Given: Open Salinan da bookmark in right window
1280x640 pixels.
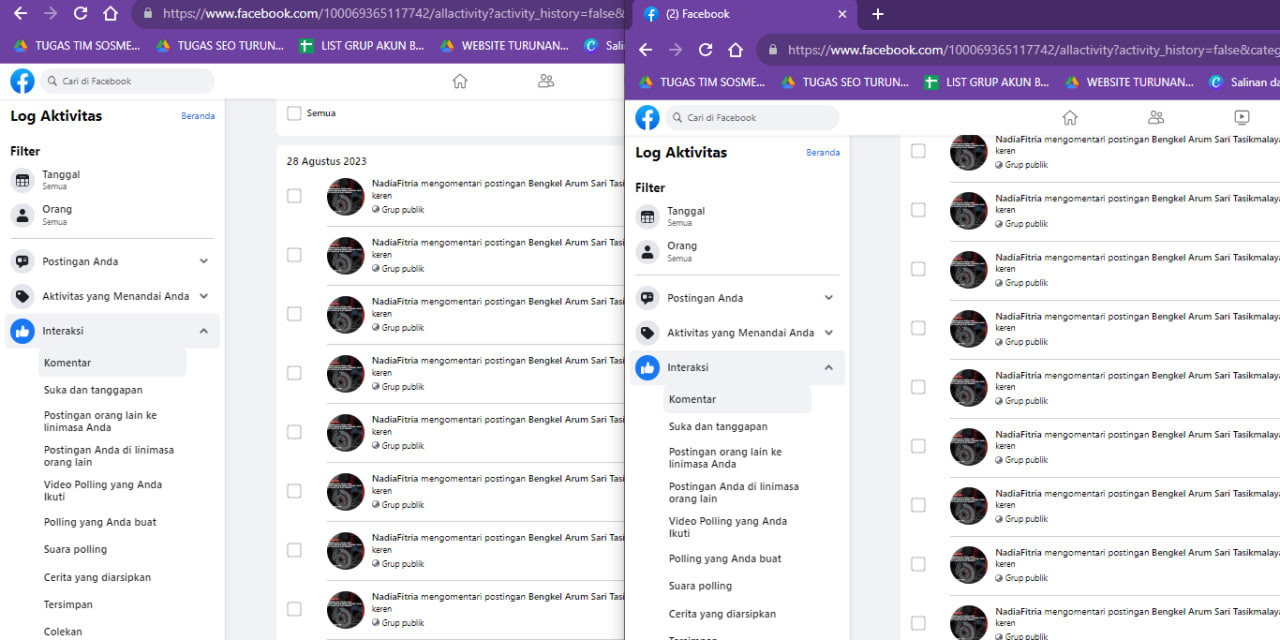Looking at the screenshot, I should (x=1244, y=82).
